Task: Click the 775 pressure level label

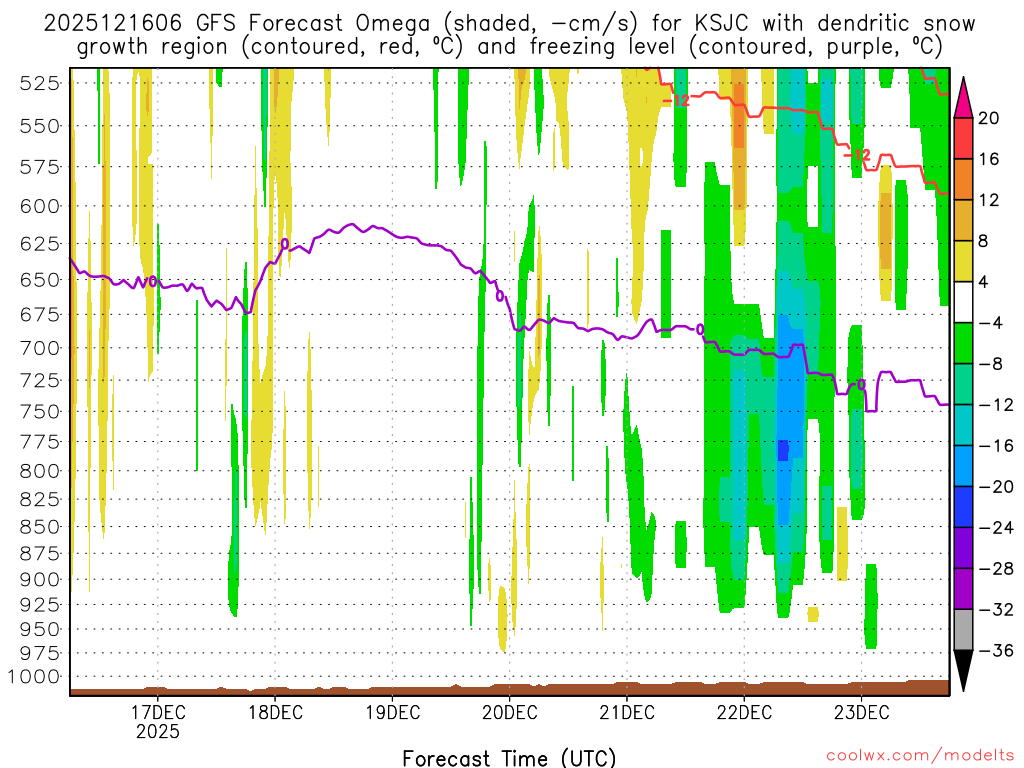Action: [x=39, y=442]
